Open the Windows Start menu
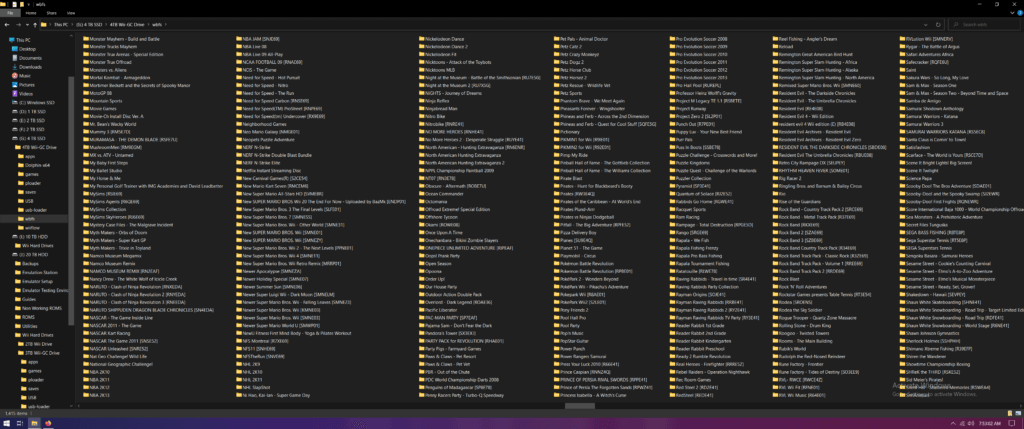 click(6, 423)
